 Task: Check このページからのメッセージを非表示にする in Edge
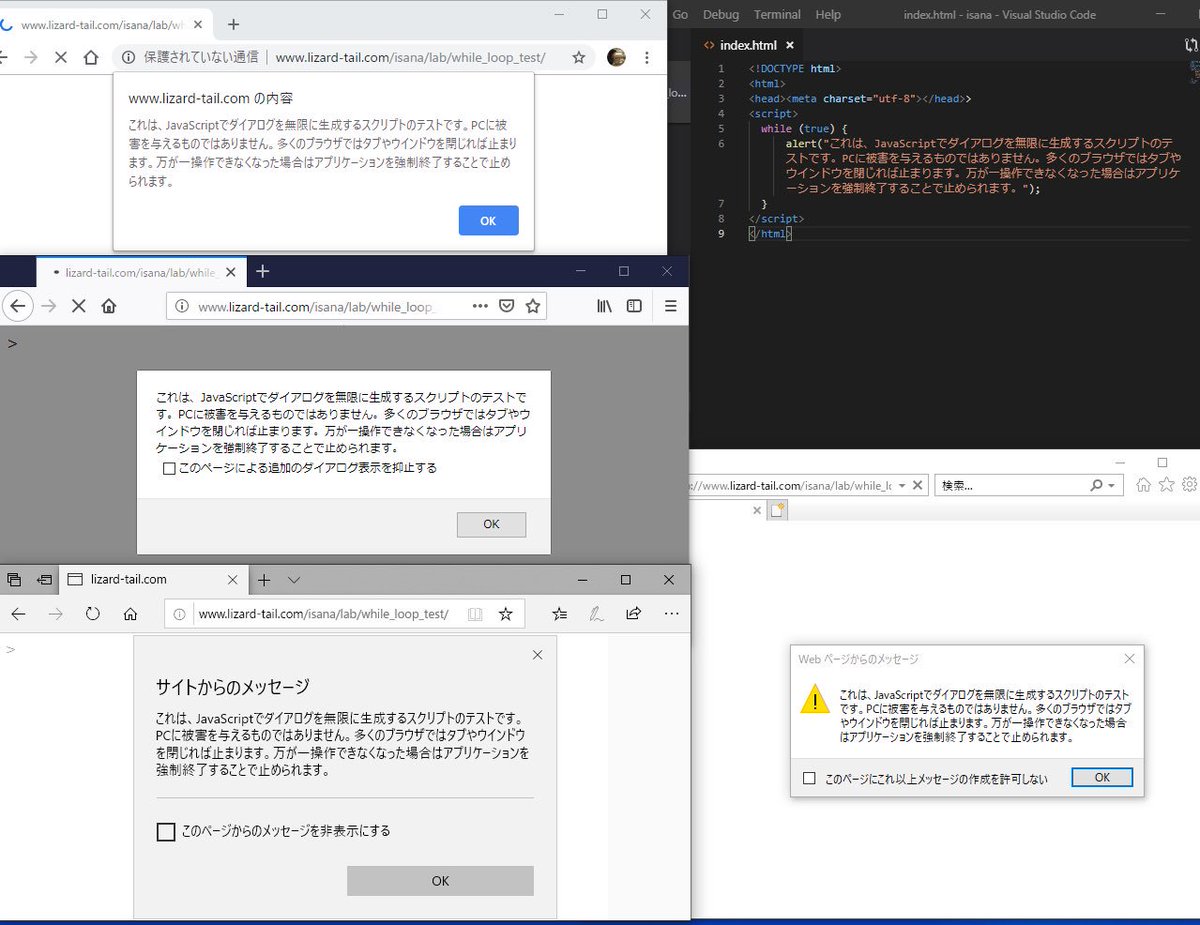point(166,831)
